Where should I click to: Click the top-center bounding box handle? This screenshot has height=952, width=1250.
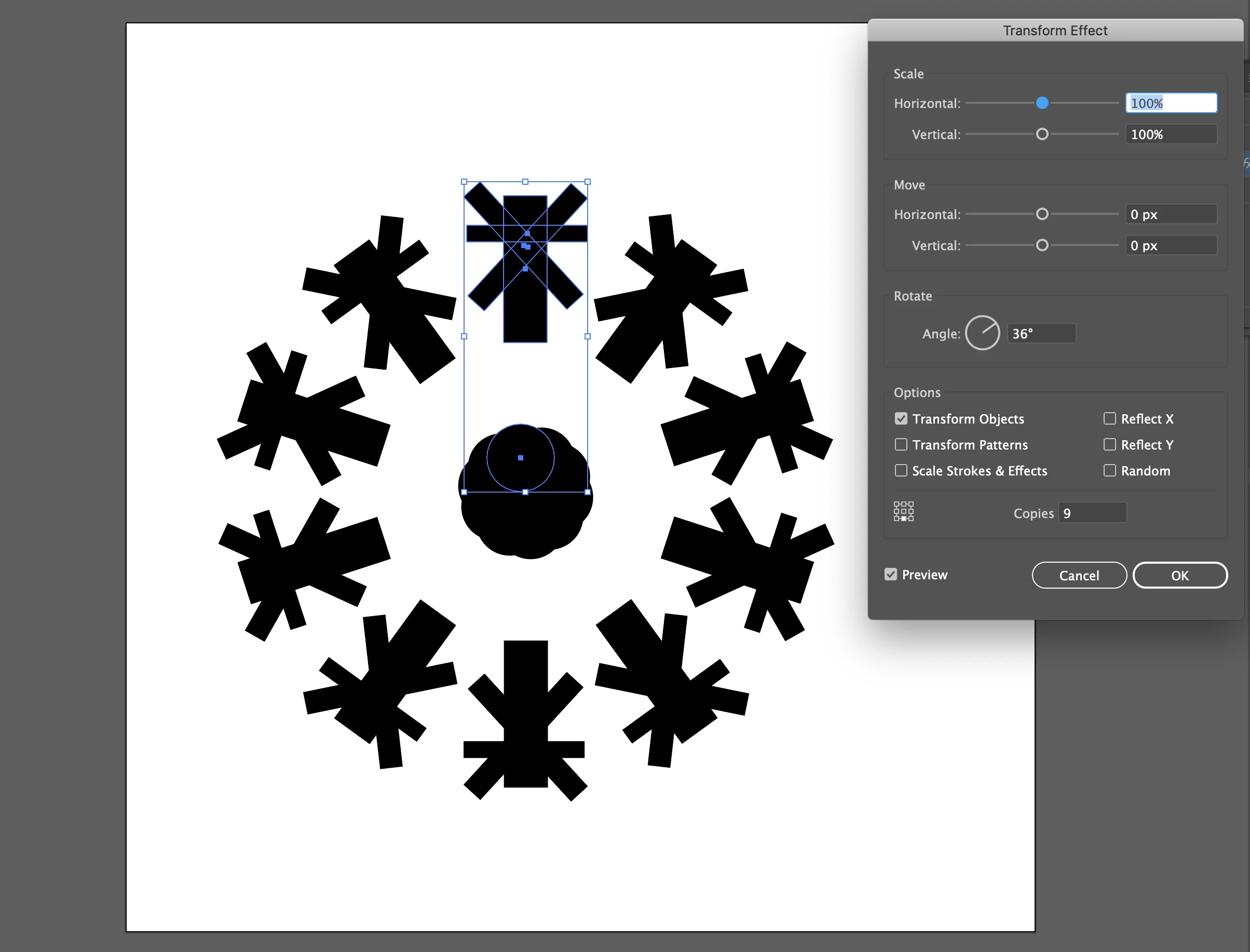pyautogui.click(x=525, y=182)
